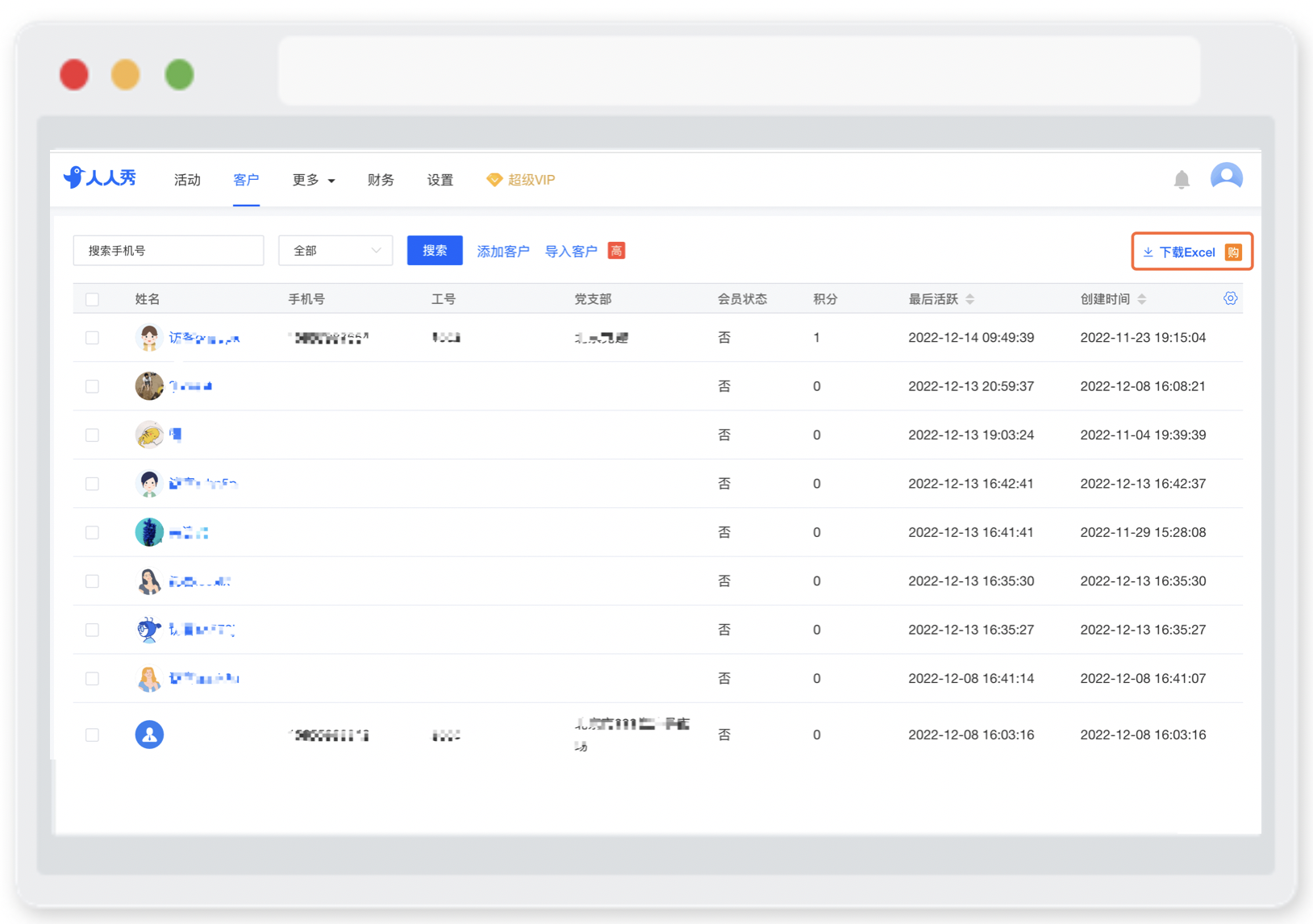Viewport: 1313px width, 924px height.
Task: Open the 设置 tab
Action: click(440, 180)
